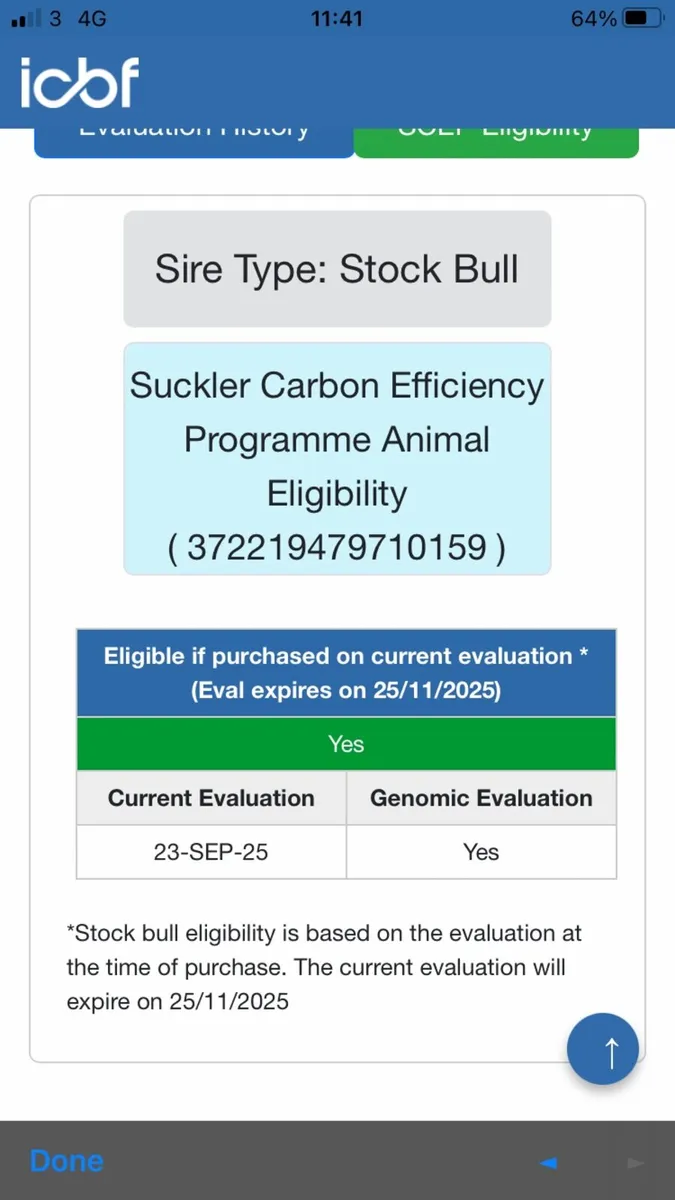
Task: Tap the Current Evaluation column header
Action: click(211, 798)
